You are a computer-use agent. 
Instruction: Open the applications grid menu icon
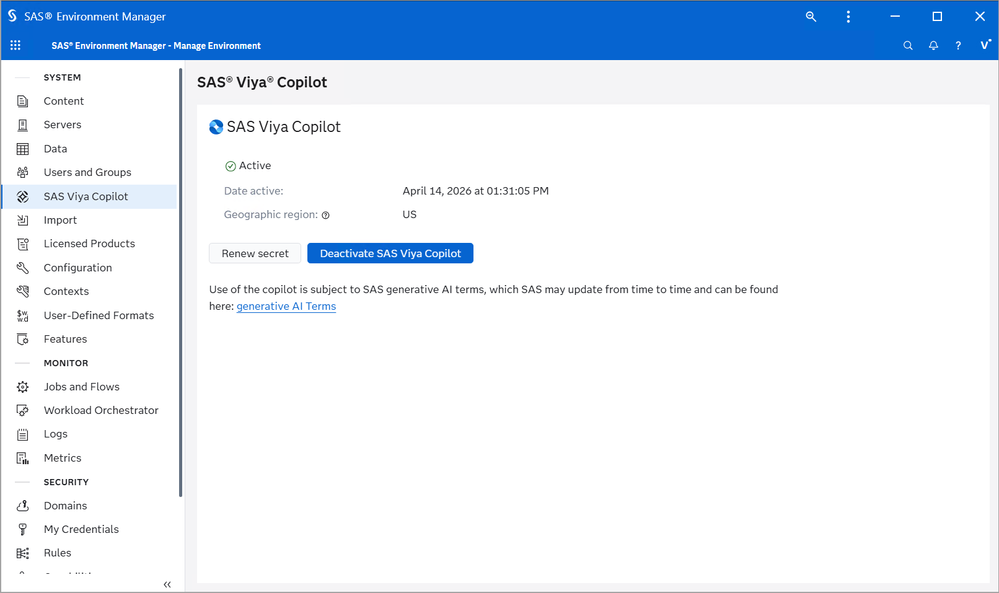[15, 45]
